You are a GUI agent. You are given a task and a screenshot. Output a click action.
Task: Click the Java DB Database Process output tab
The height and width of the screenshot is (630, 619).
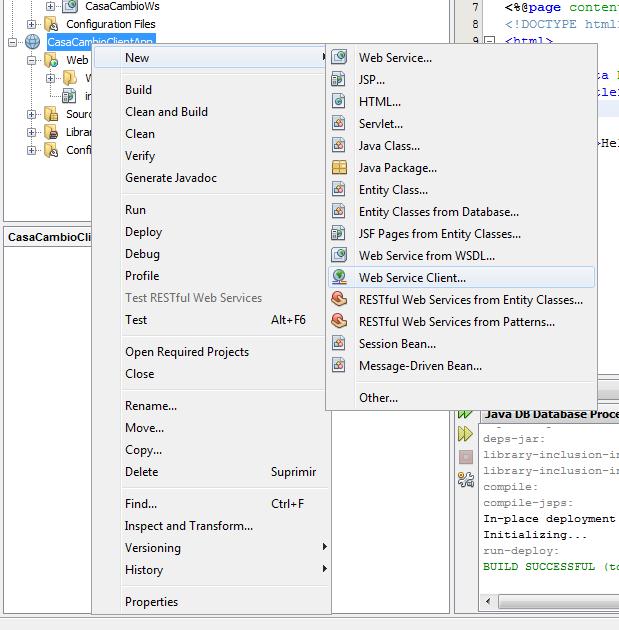point(552,414)
